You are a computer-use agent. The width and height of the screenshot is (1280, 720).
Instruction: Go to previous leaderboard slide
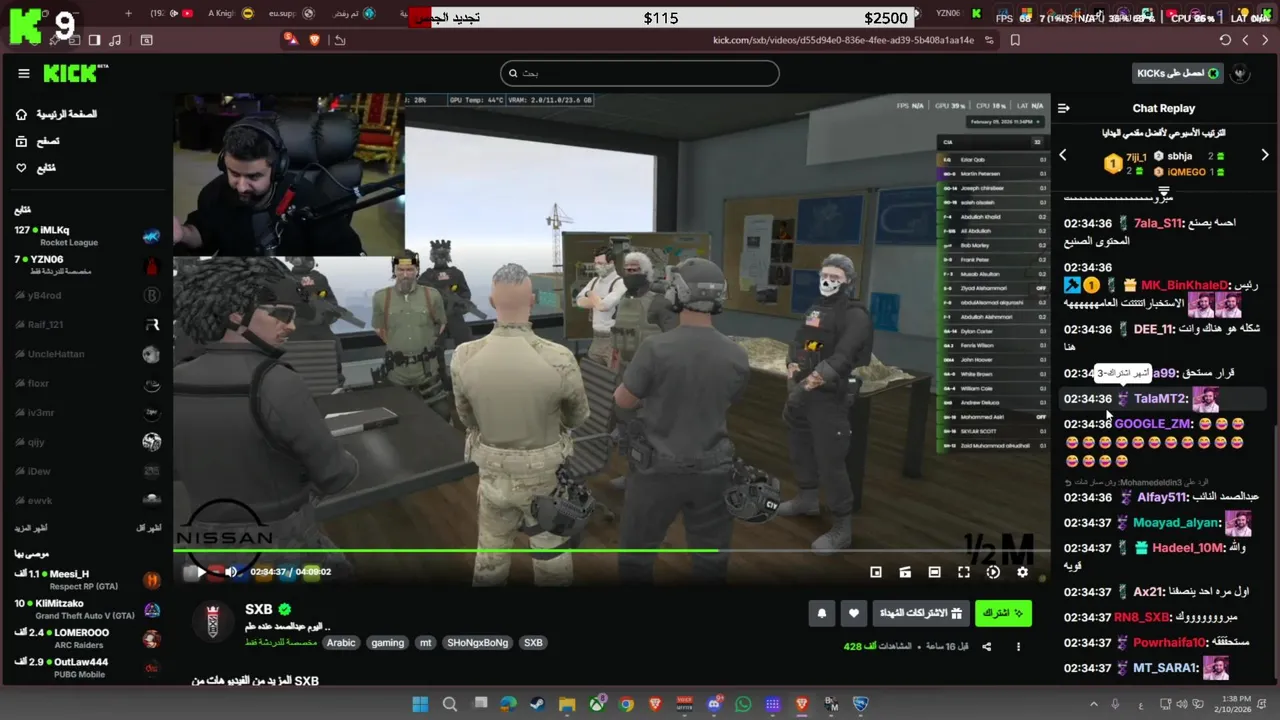(x=1063, y=155)
